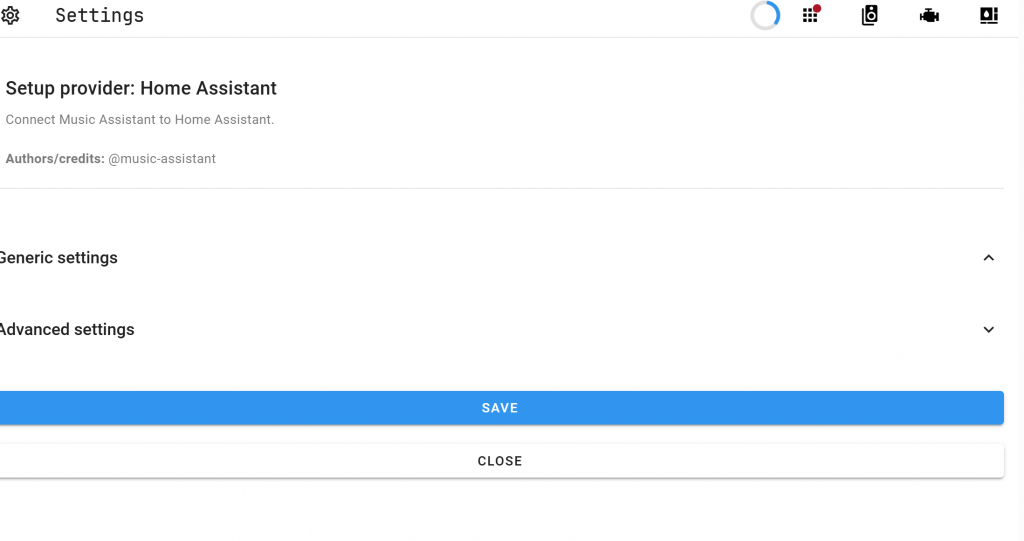Click the 'Authors/credits:' label
This screenshot has height=541, width=1024.
[55, 159]
